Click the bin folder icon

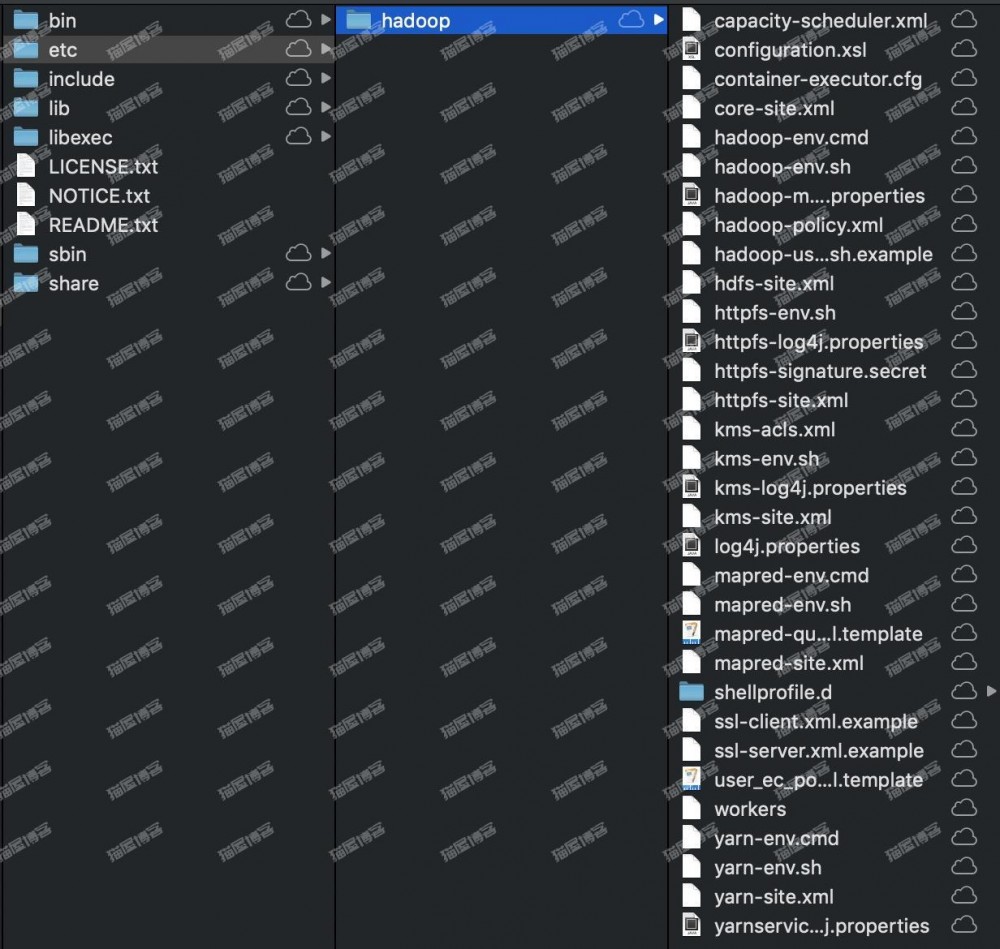(x=25, y=19)
